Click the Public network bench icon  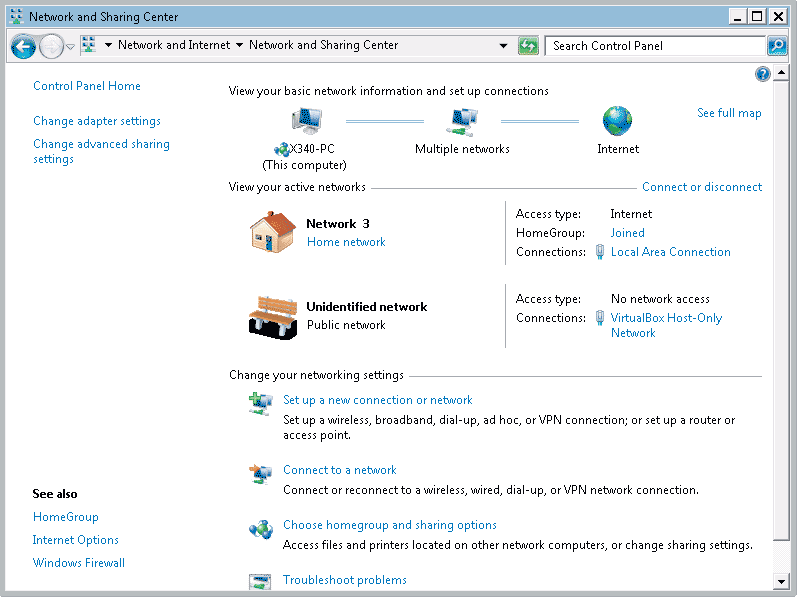272,316
